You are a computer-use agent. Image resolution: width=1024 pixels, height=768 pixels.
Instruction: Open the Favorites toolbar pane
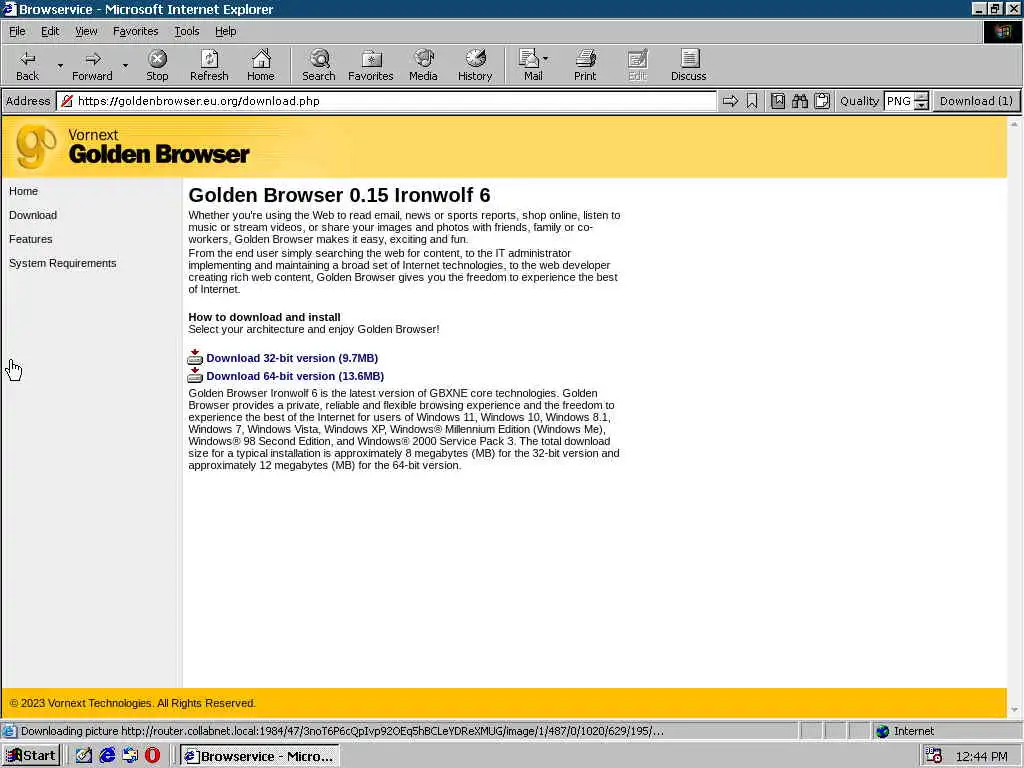coord(370,65)
